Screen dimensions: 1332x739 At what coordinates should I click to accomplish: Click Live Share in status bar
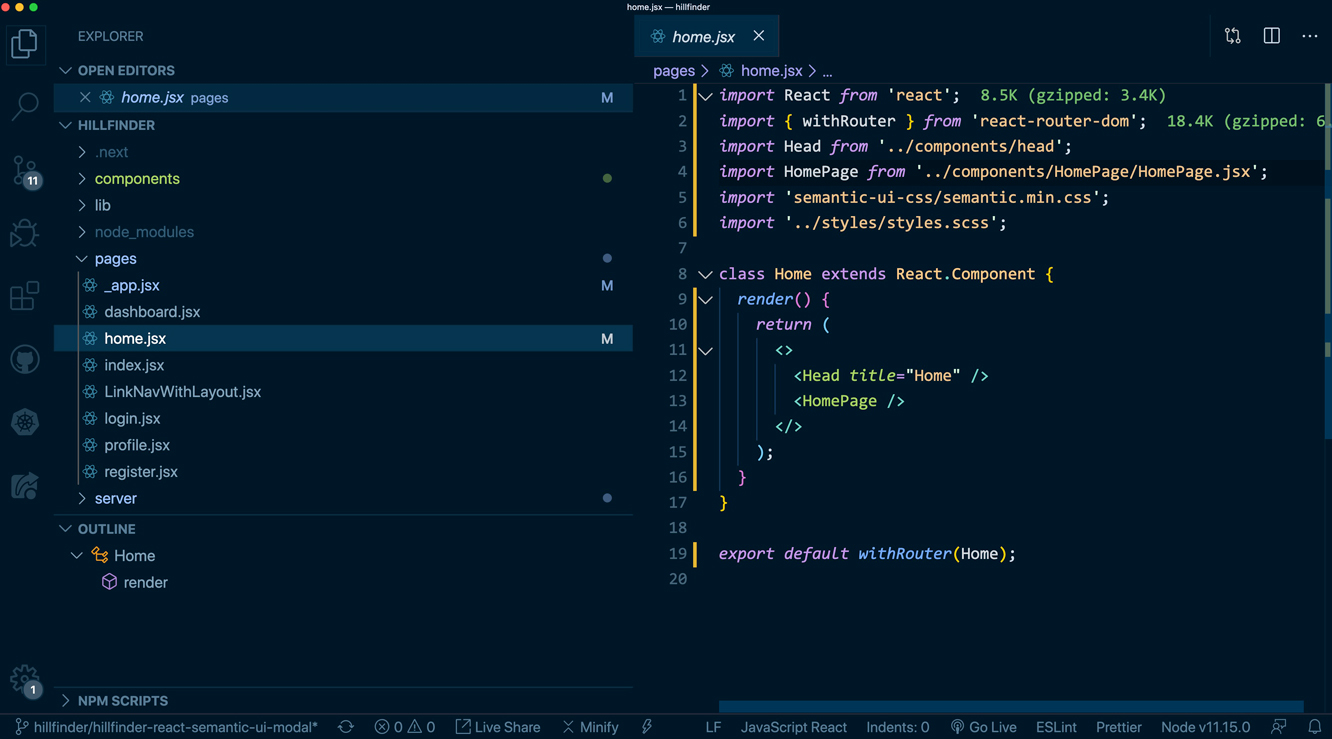[x=498, y=727]
